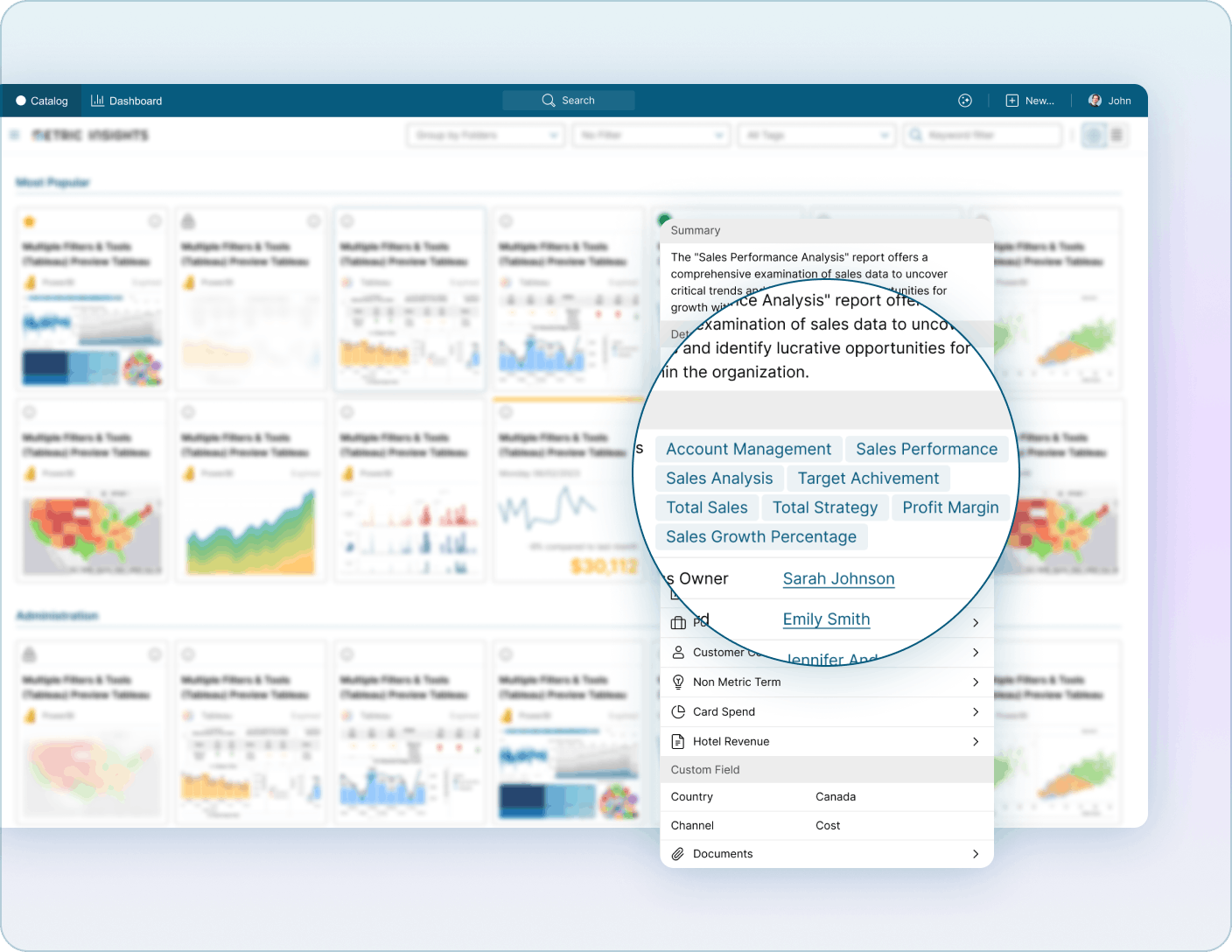1232x952 pixels.
Task: Click the Customer person icon in the panel
Action: point(678,652)
